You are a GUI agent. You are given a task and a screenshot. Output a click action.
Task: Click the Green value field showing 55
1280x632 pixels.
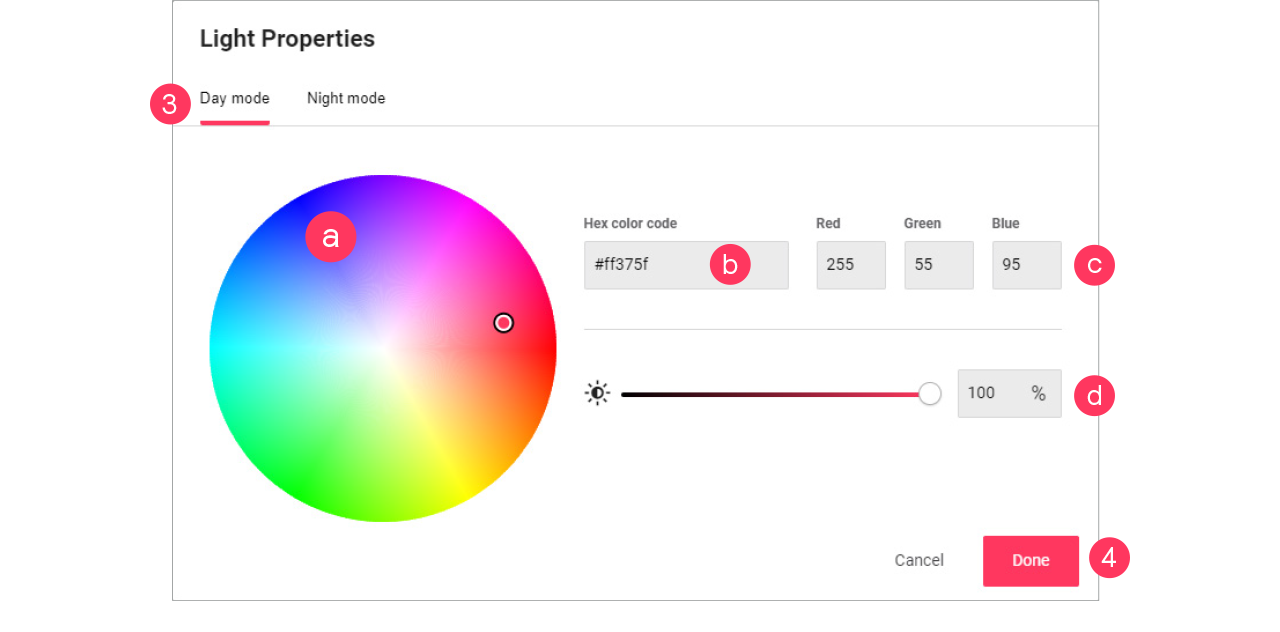point(938,264)
